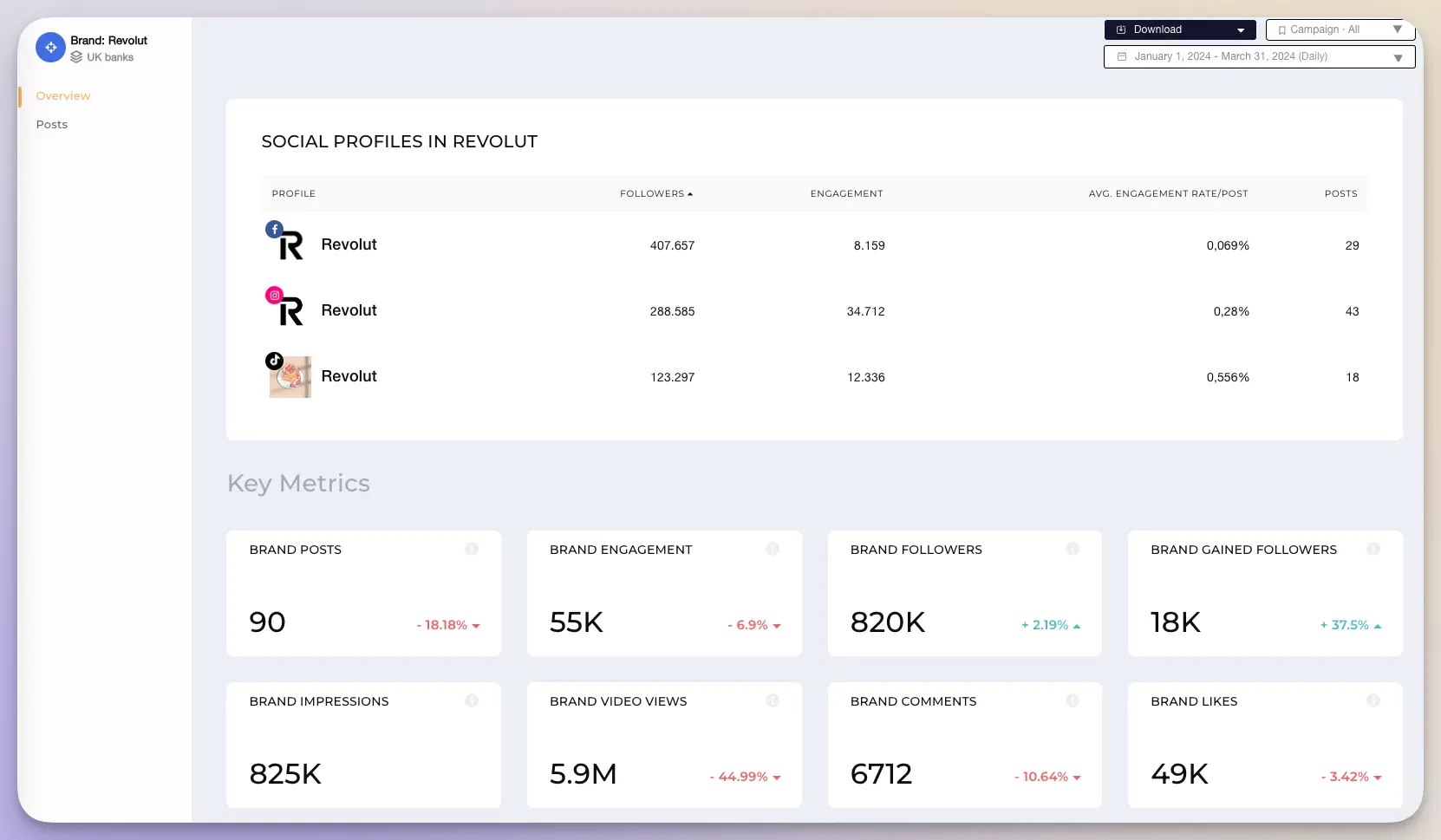
Task: Open info icon on Brand Impressions card
Action: (x=472, y=700)
